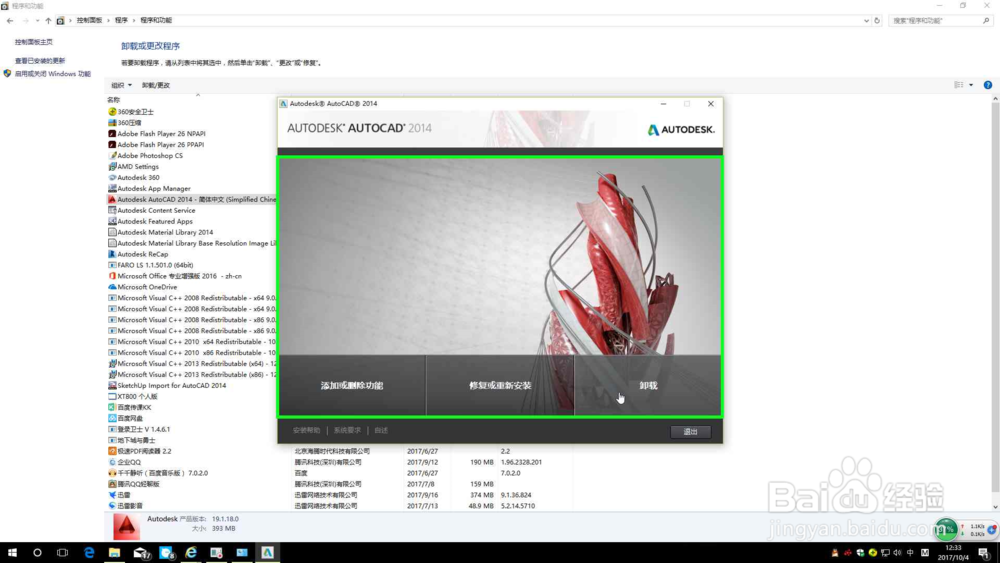The height and width of the screenshot is (563, 1000).
Task: Open the recent locations chevron
Action: point(37,20)
